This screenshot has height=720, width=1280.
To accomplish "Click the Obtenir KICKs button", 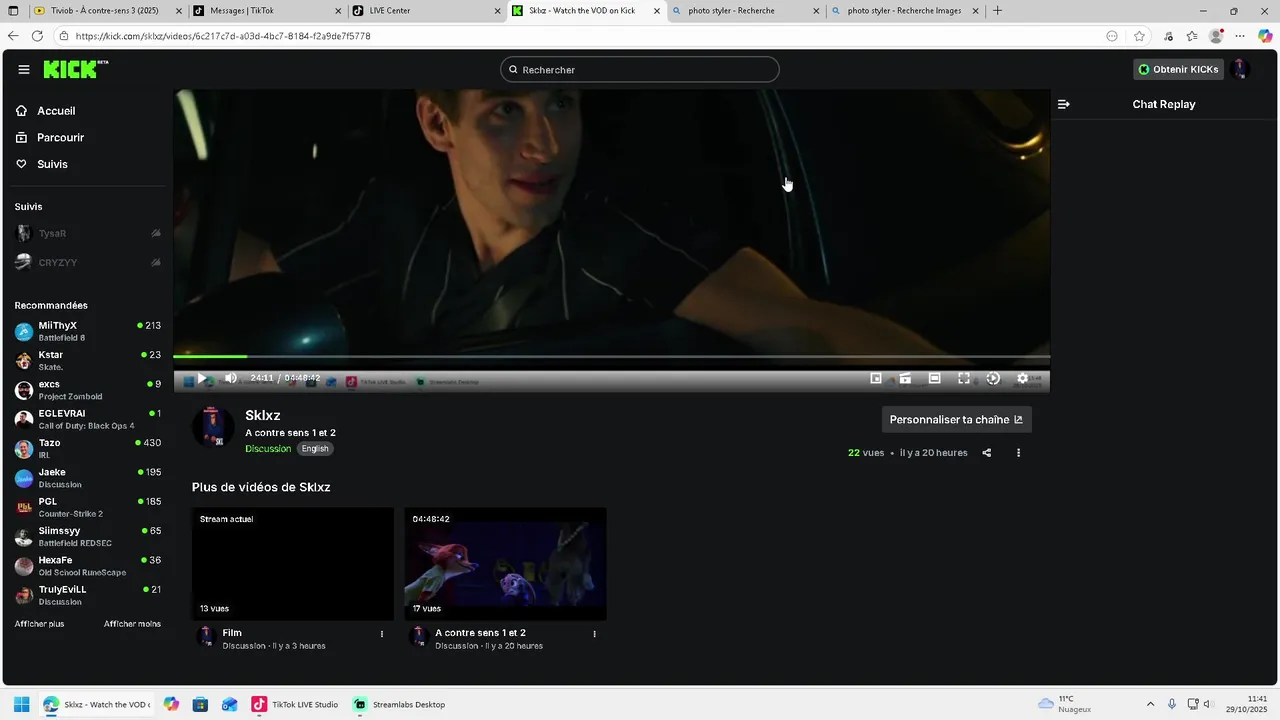I will pos(1178,69).
